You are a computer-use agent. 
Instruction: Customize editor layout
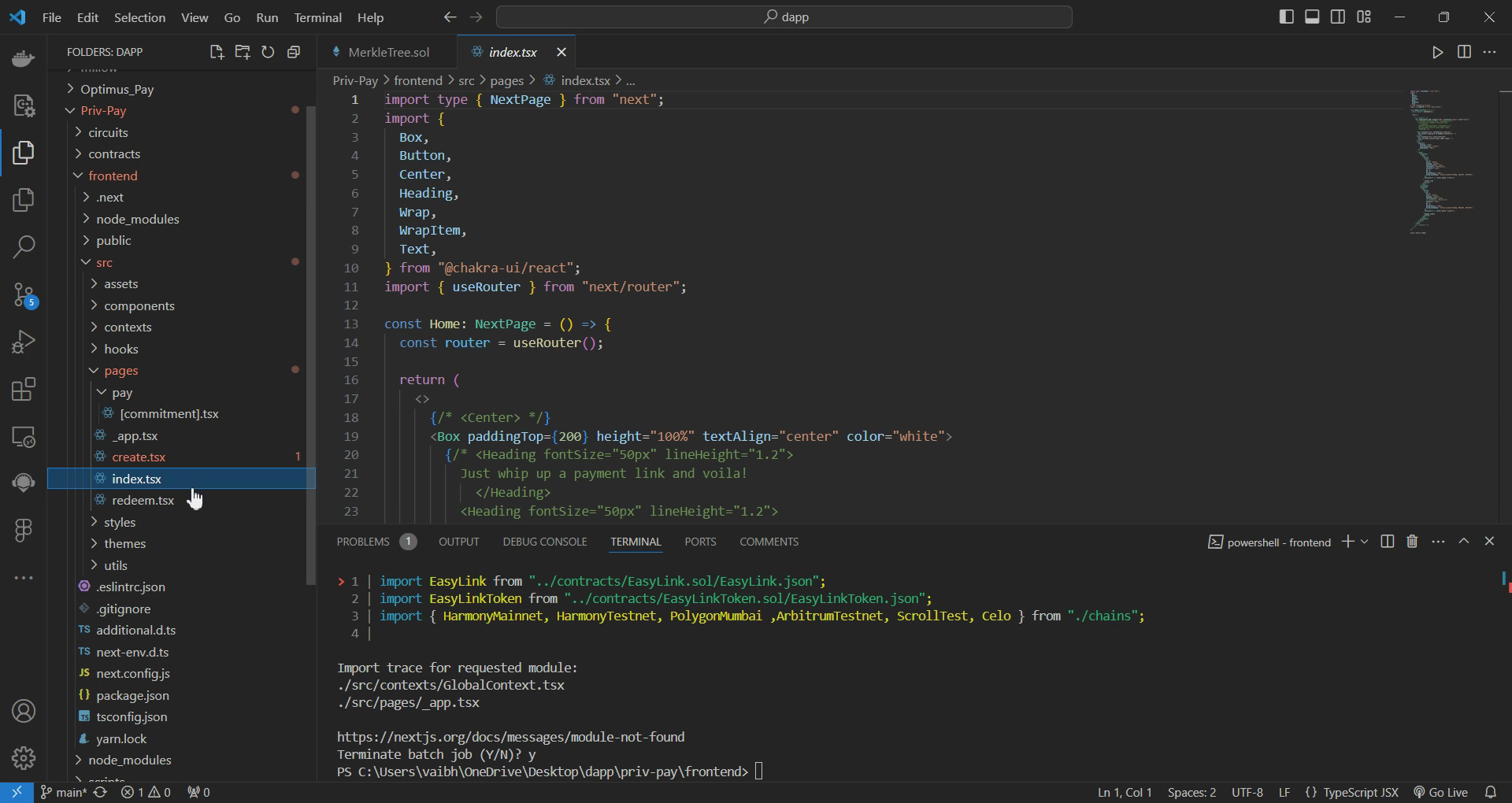click(x=1364, y=17)
